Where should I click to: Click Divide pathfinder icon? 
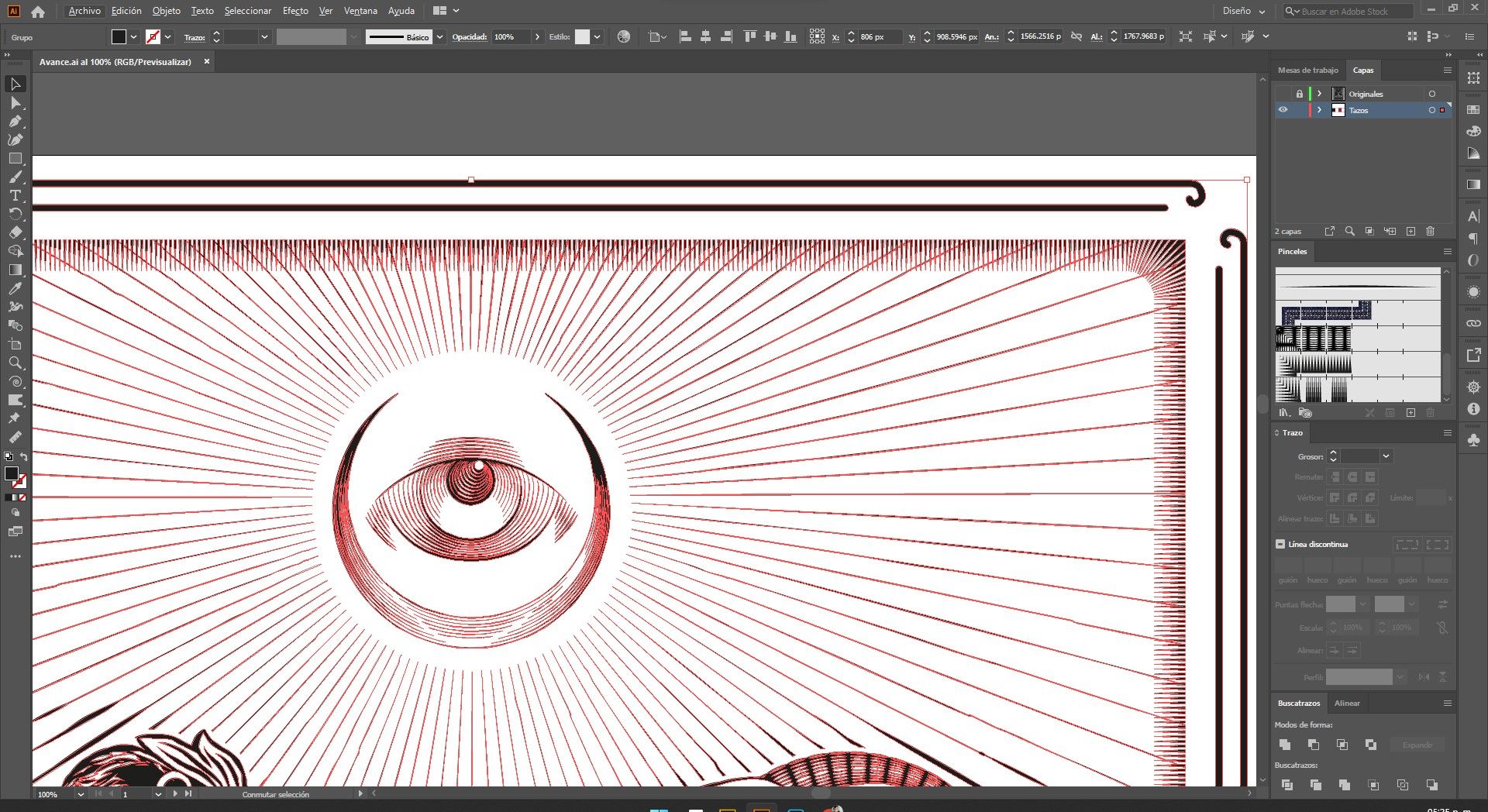click(1286, 785)
